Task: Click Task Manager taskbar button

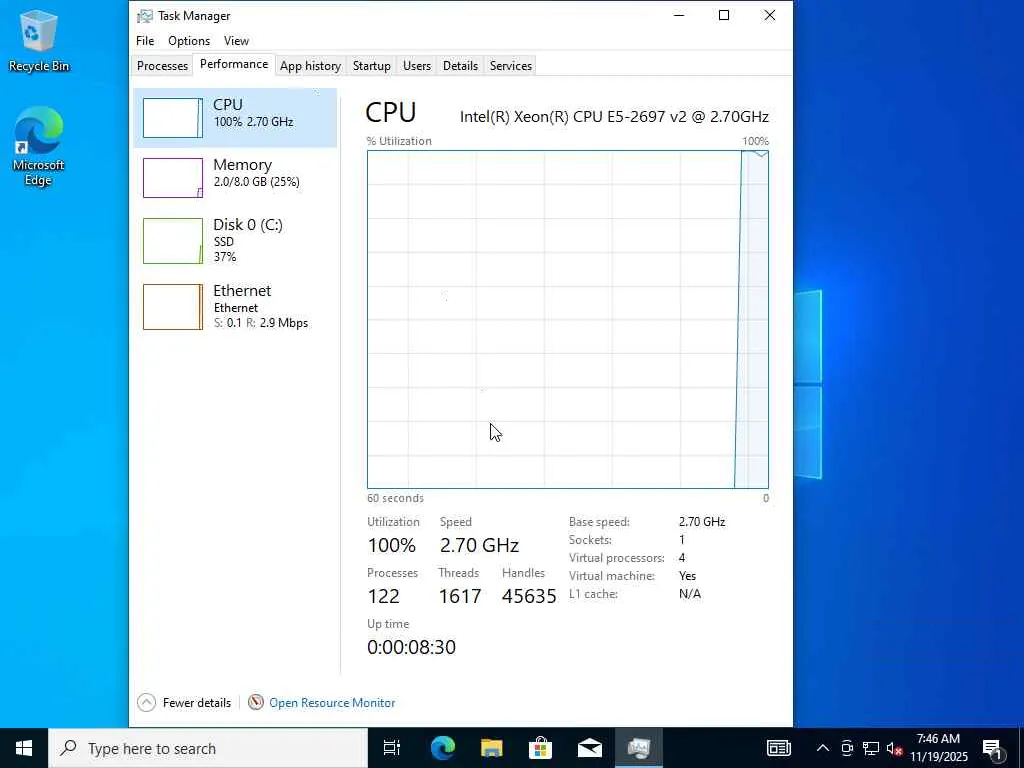Action: click(x=639, y=748)
